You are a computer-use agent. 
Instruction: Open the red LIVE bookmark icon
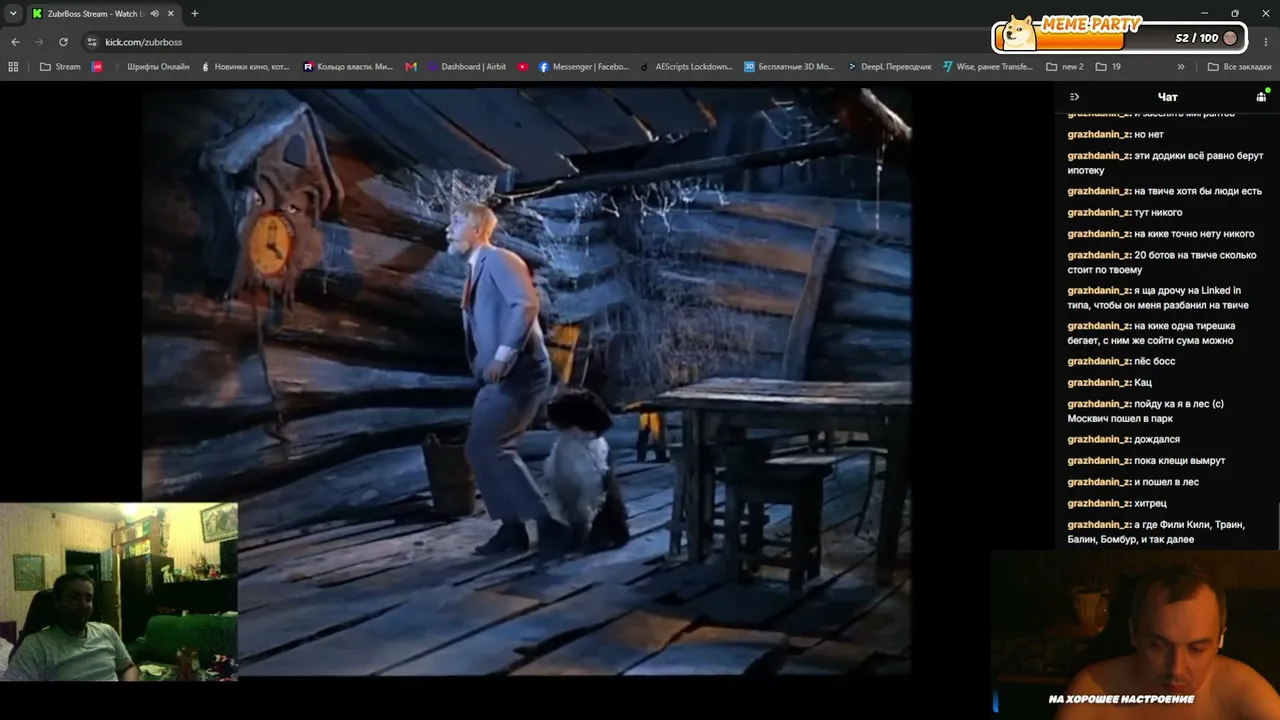pyautogui.click(x=97, y=67)
